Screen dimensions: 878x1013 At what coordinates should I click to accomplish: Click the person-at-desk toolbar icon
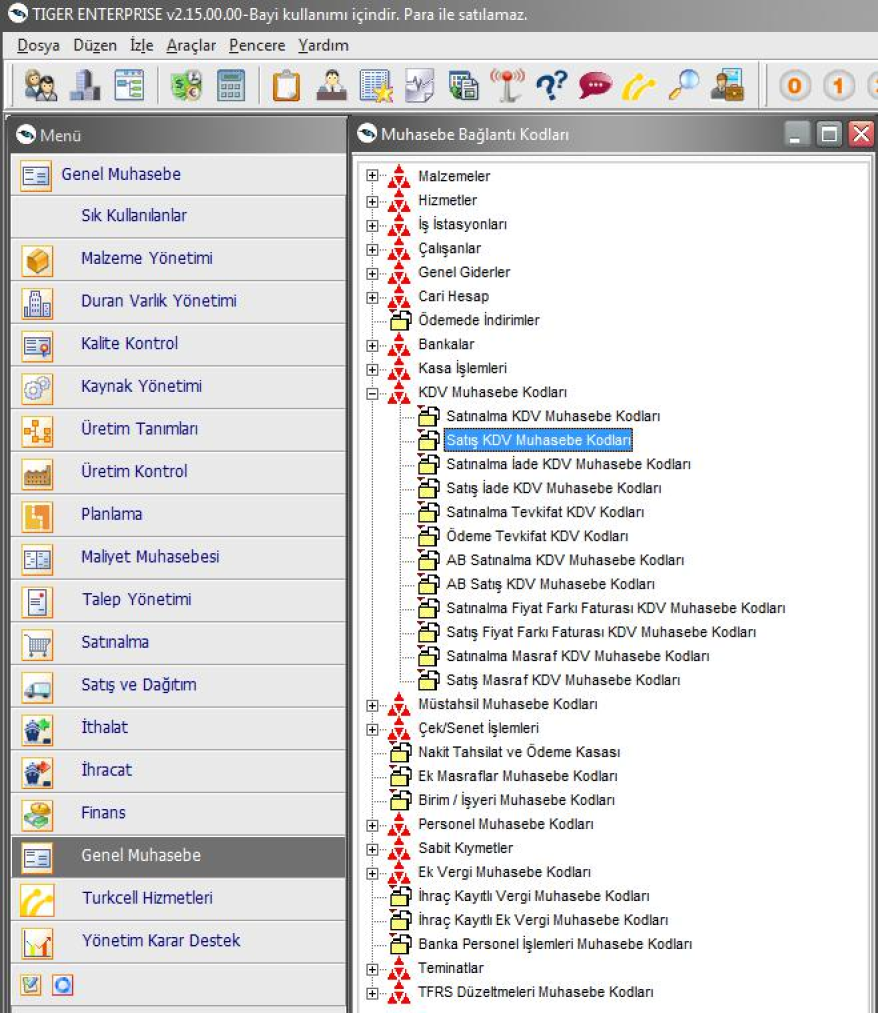coord(331,85)
